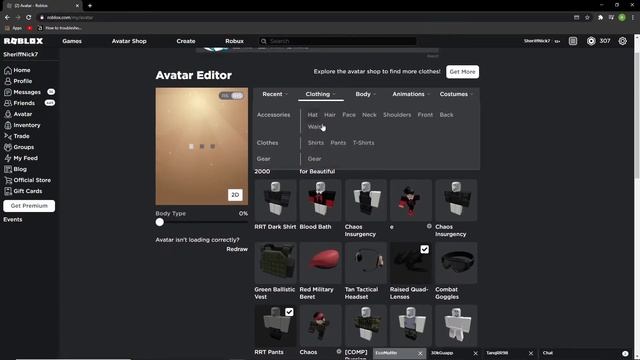The height and width of the screenshot is (360, 640).
Task: Open Messages in the sidebar
Action: [x=22, y=92]
